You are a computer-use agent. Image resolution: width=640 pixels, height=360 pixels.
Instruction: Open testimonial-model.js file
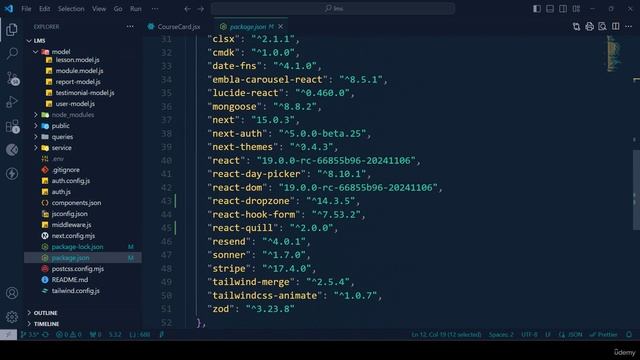coord(85,93)
